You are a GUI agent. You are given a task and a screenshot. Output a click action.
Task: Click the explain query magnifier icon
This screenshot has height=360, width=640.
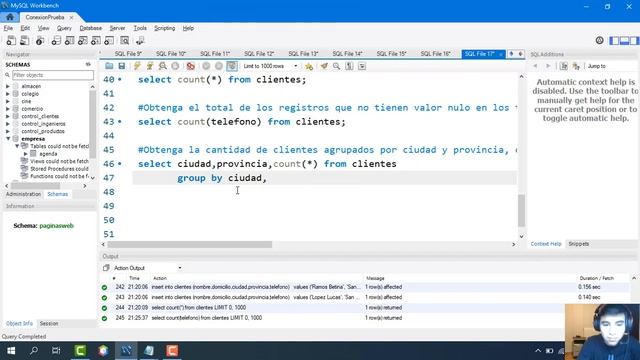(x=162, y=66)
